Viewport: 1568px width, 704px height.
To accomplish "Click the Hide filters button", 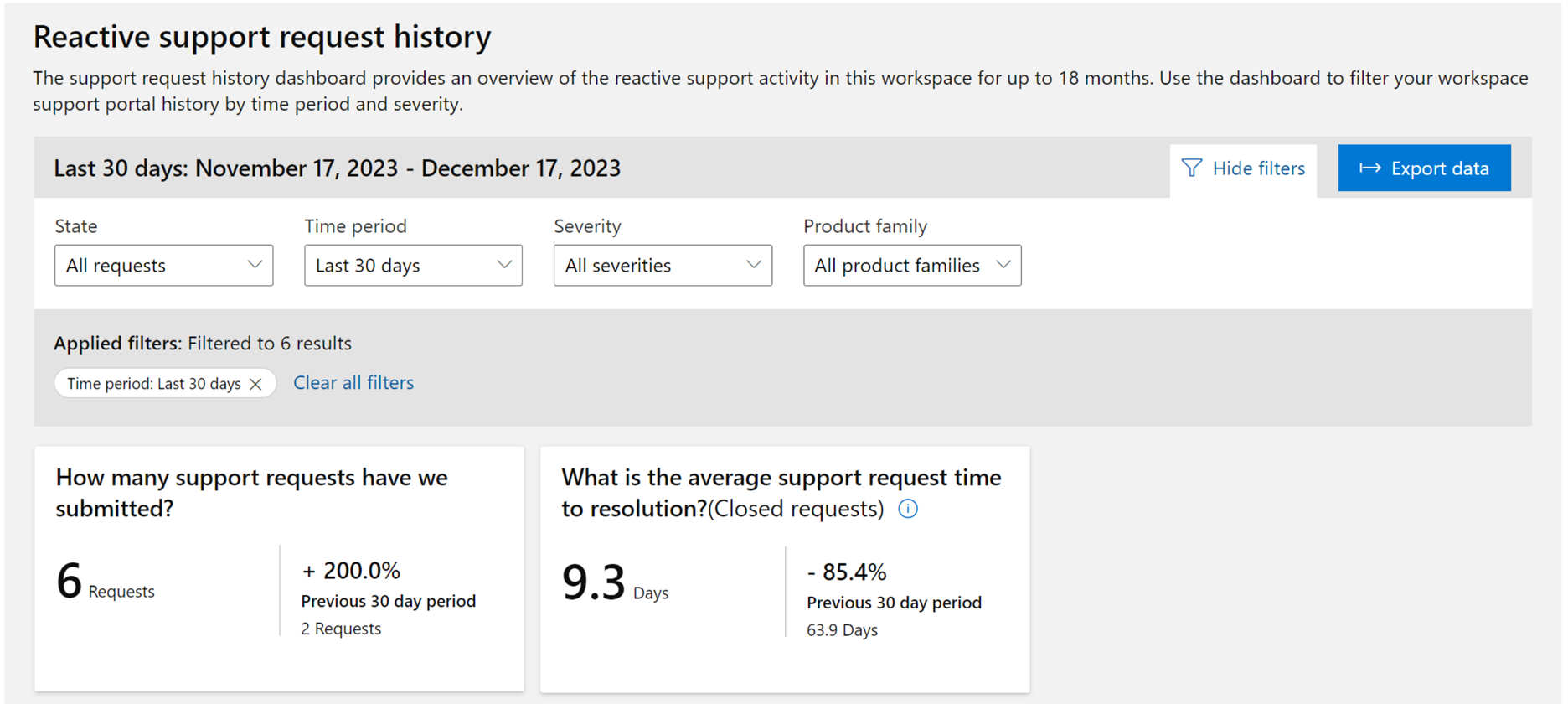I will pos(1243,168).
